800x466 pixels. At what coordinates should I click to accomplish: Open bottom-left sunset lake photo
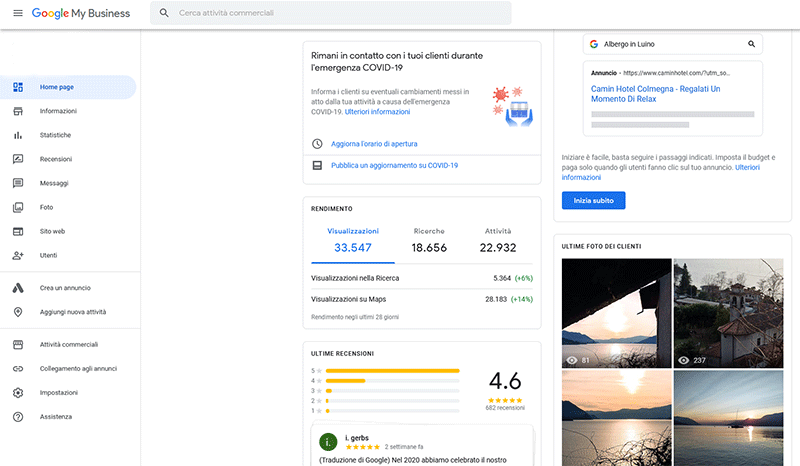[616, 418]
